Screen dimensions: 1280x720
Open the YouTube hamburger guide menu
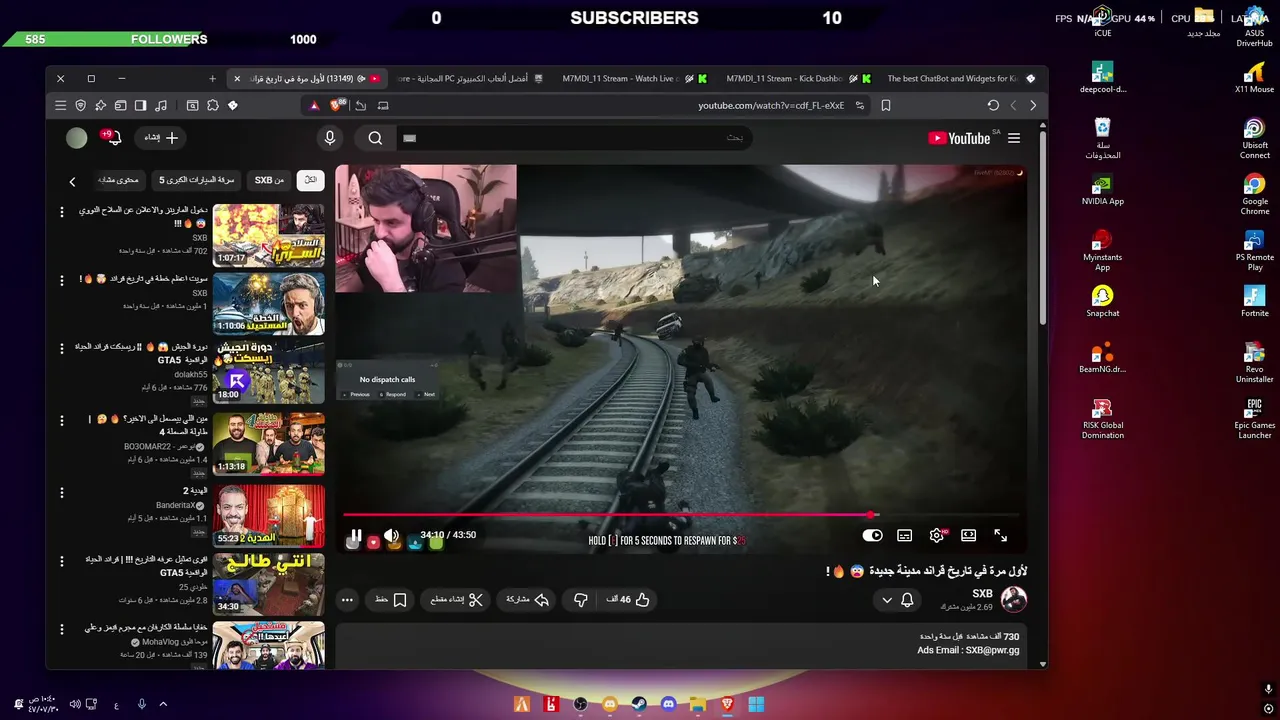coord(1014,139)
